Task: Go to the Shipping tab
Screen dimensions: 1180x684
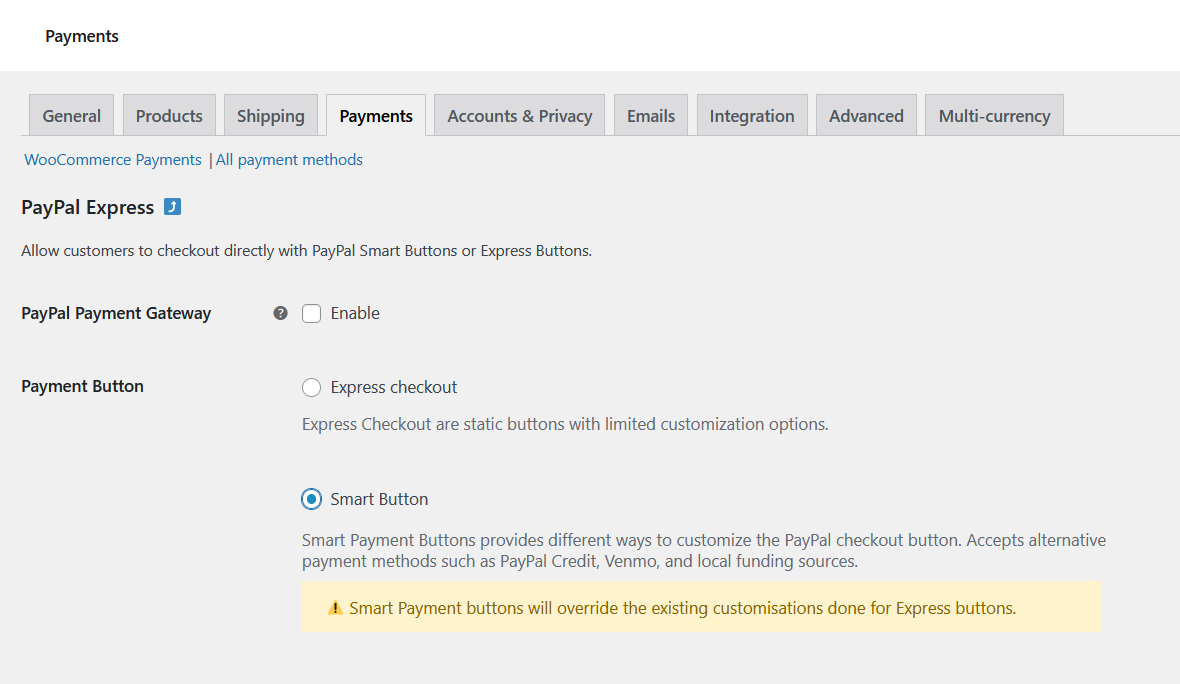Action: [271, 116]
